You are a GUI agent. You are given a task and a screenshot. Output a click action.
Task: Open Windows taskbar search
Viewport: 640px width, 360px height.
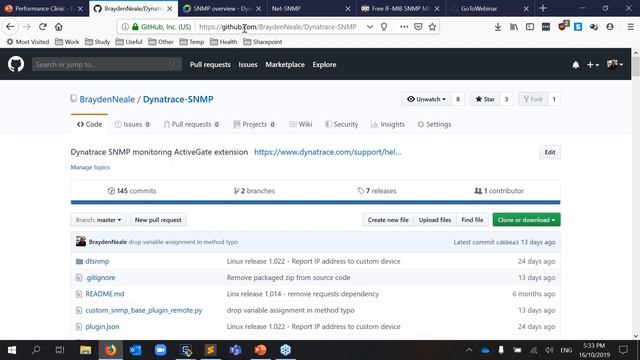point(36,350)
